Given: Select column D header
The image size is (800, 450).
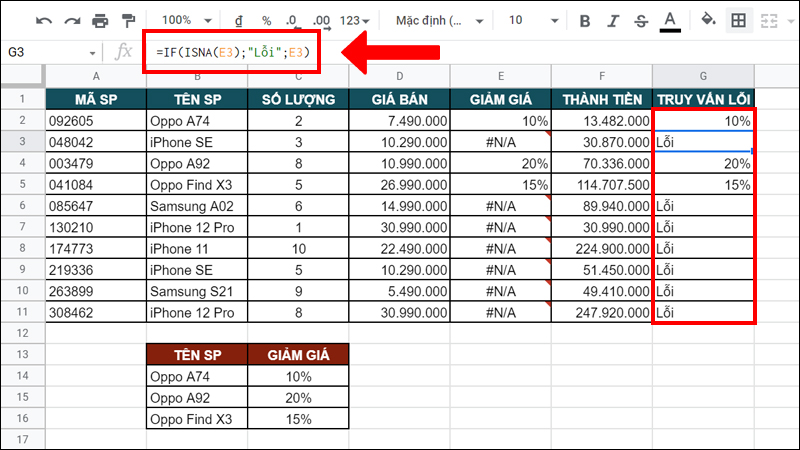Looking at the screenshot, I should click(399, 77).
